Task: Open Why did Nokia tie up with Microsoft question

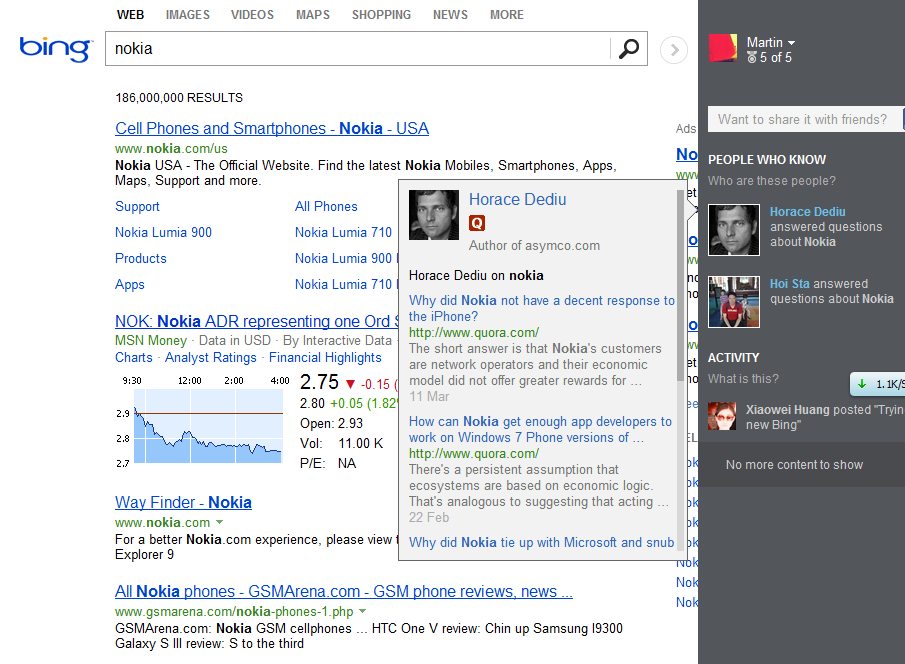Action: [x=541, y=543]
